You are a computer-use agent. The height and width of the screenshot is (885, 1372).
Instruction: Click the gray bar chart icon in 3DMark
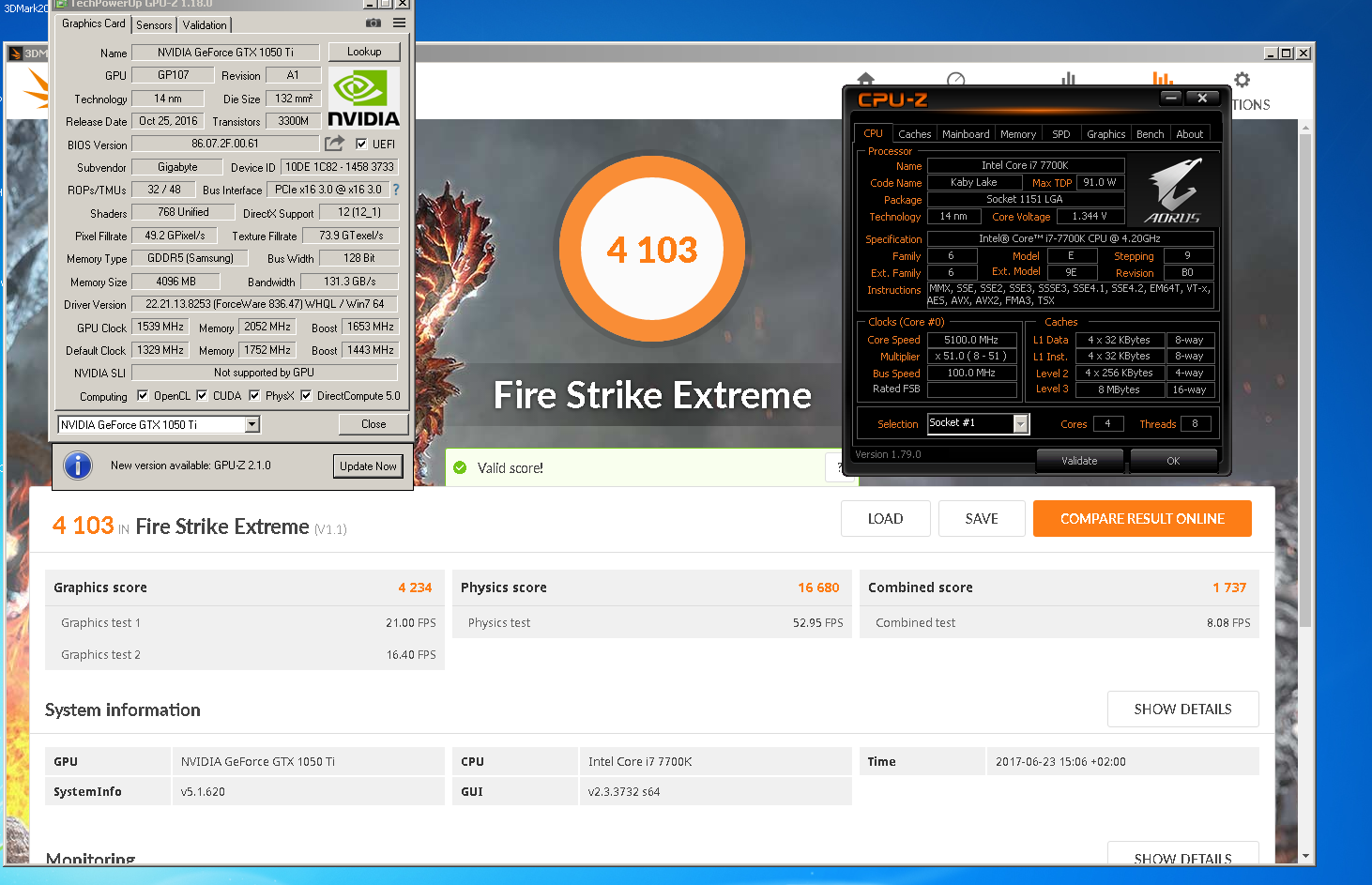pyautogui.click(x=1068, y=79)
